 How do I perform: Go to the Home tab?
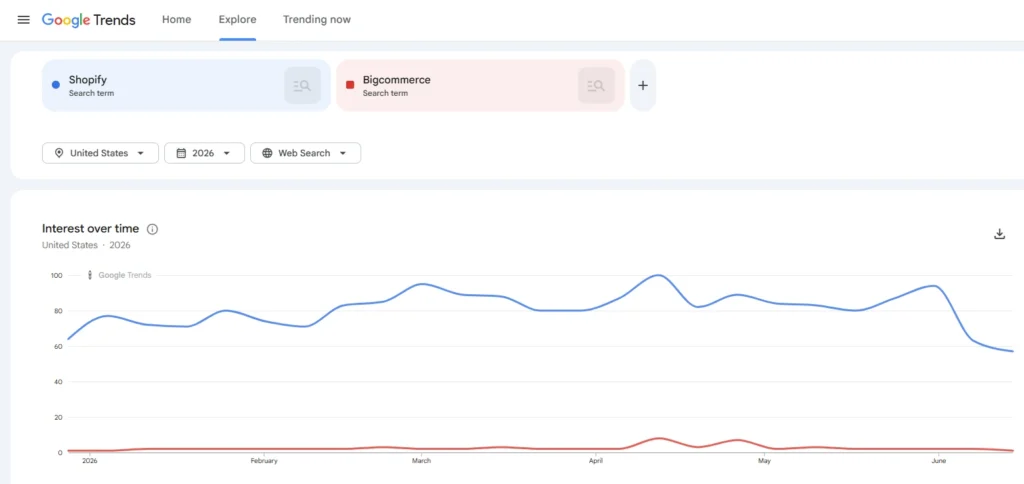click(x=176, y=20)
